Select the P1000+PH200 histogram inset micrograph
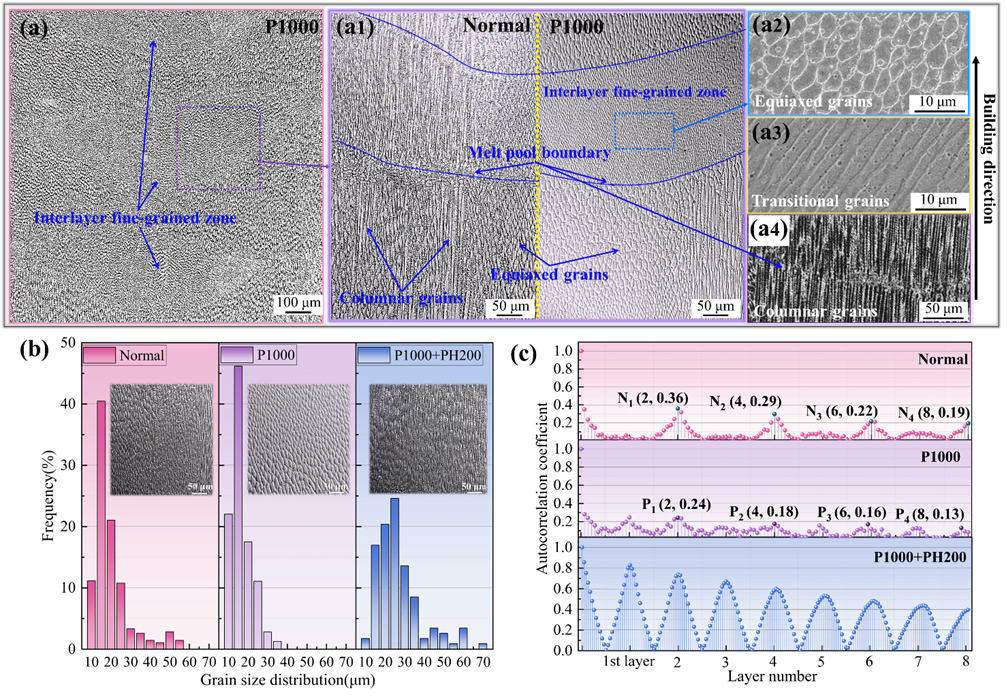1007x697 pixels. 428,439
